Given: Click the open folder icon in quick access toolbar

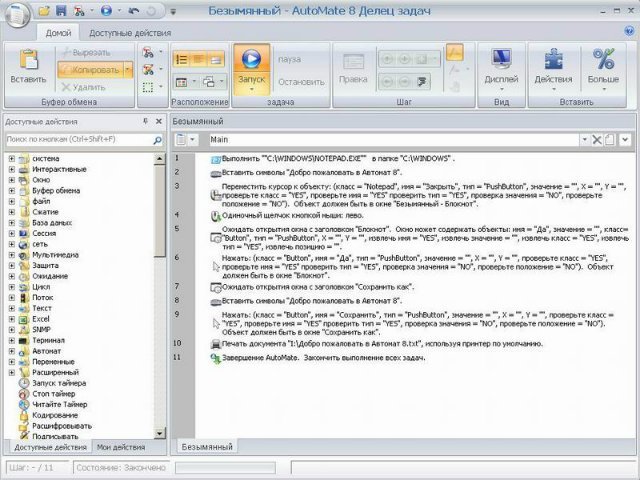Looking at the screenshot, I should (x=44, y=11).
